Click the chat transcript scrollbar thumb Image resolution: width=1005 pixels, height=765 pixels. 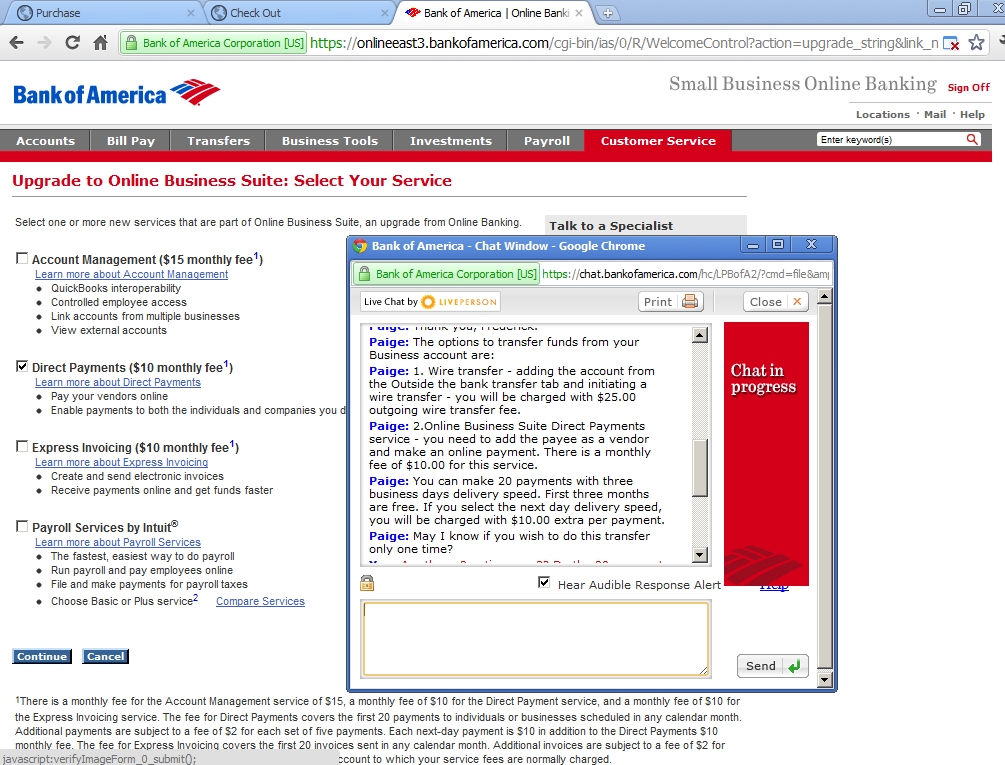(700, 467)
